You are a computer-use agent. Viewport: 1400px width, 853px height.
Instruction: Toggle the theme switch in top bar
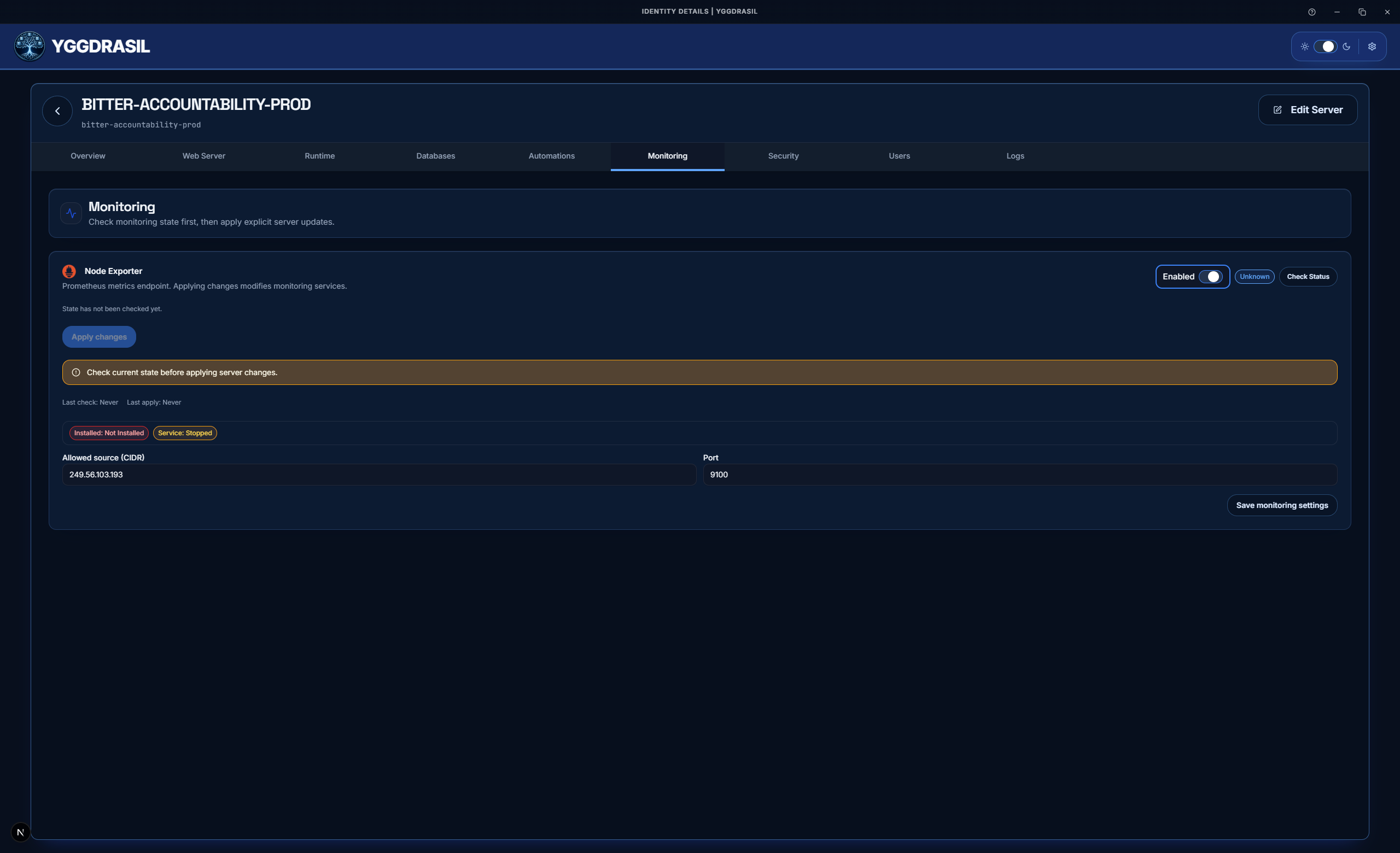[x=1326, y=46]
